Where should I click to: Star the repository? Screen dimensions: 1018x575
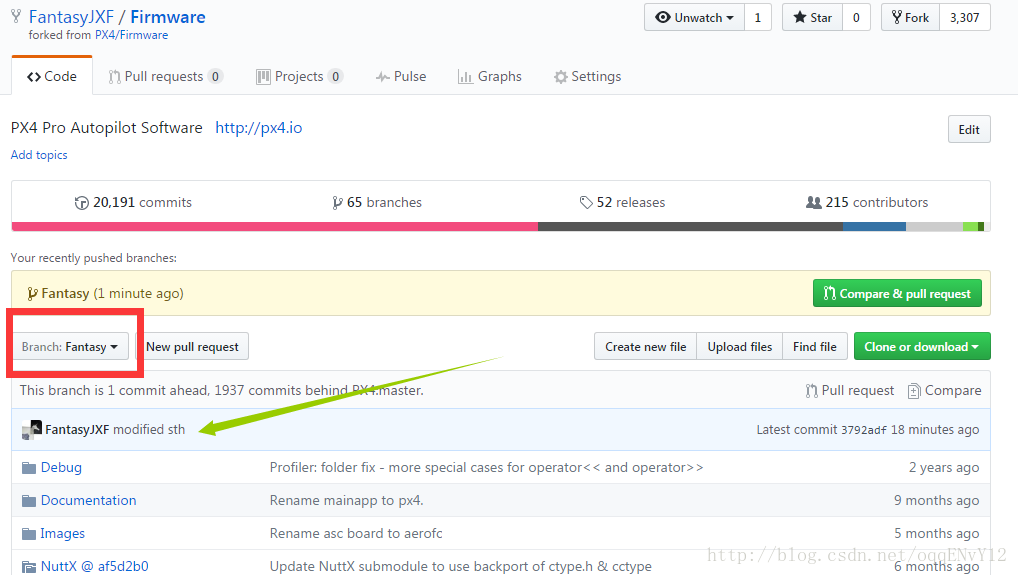tap(812, 18)
